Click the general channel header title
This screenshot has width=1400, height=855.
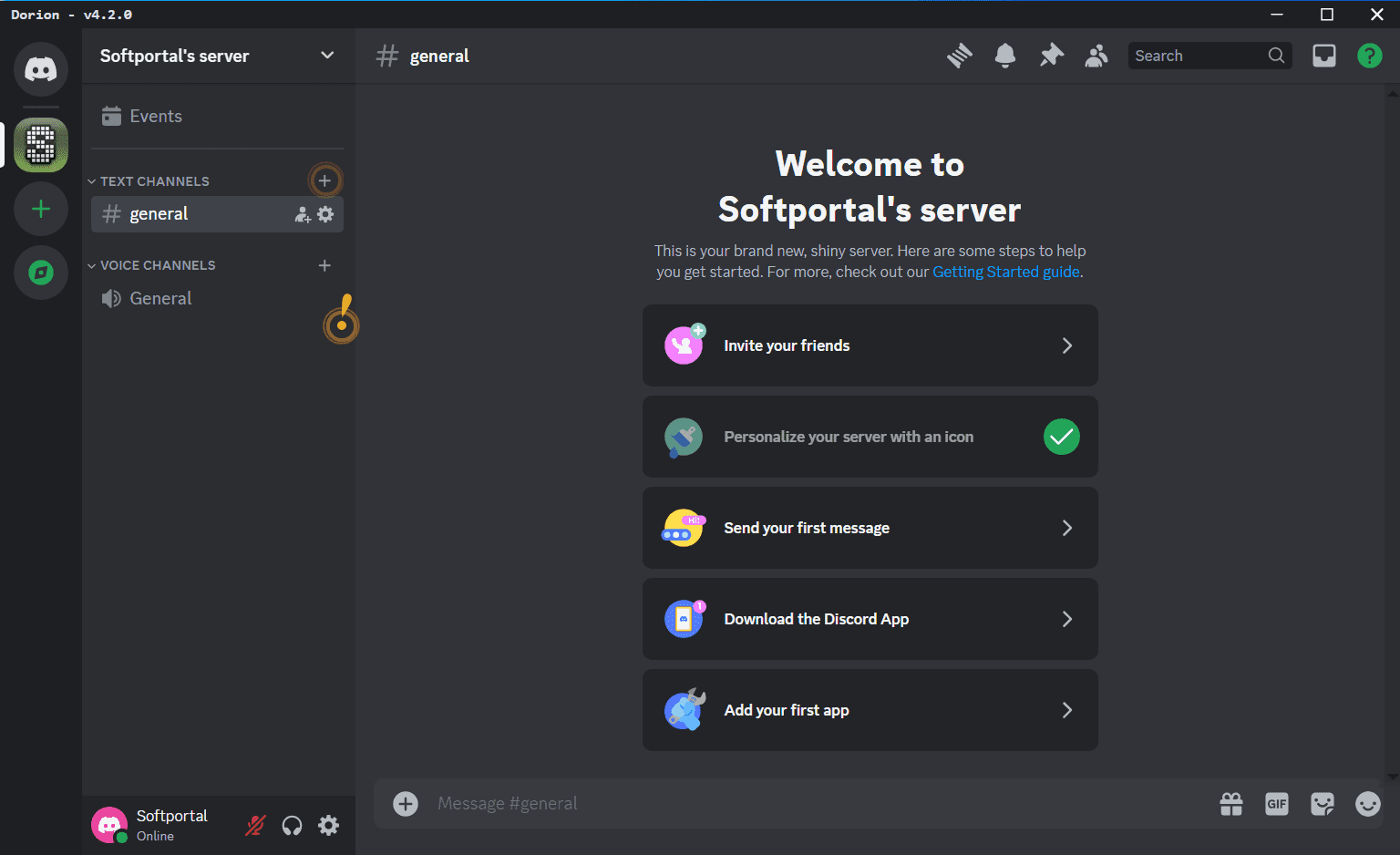click(439, 56)
